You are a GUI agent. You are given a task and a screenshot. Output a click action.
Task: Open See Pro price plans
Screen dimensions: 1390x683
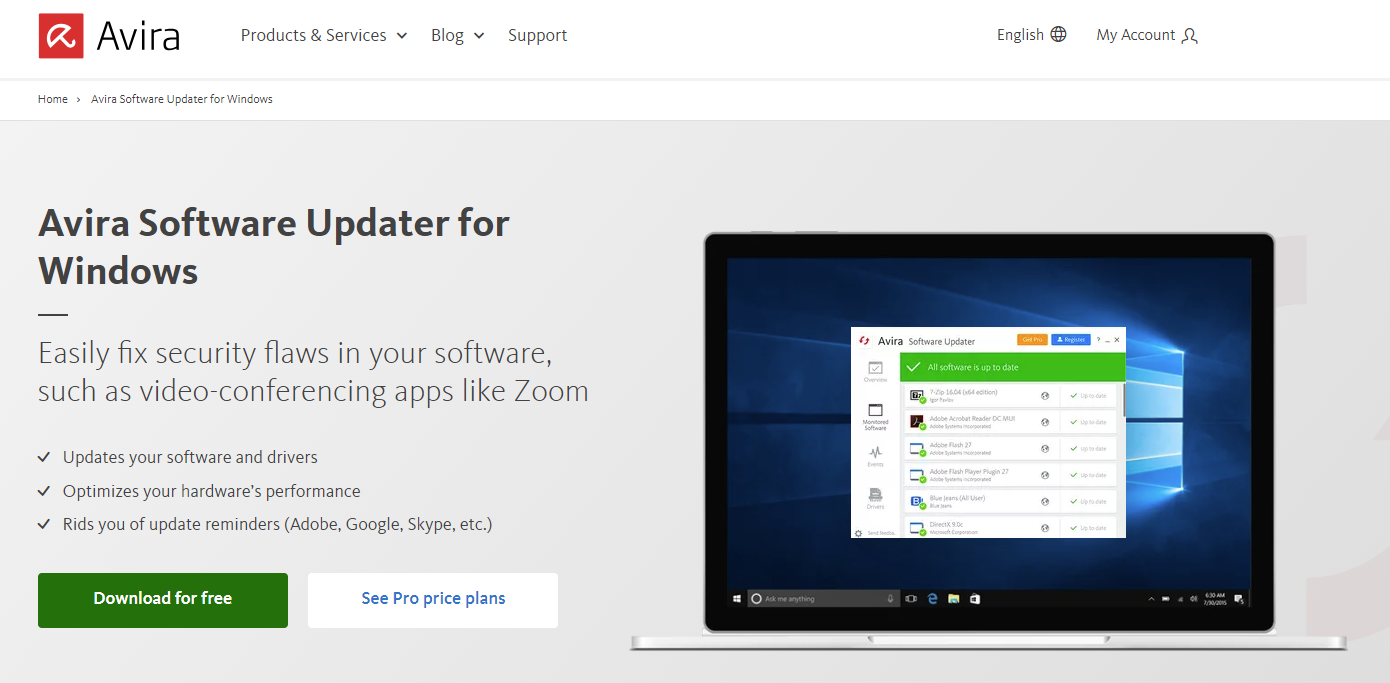coord(432,598)
